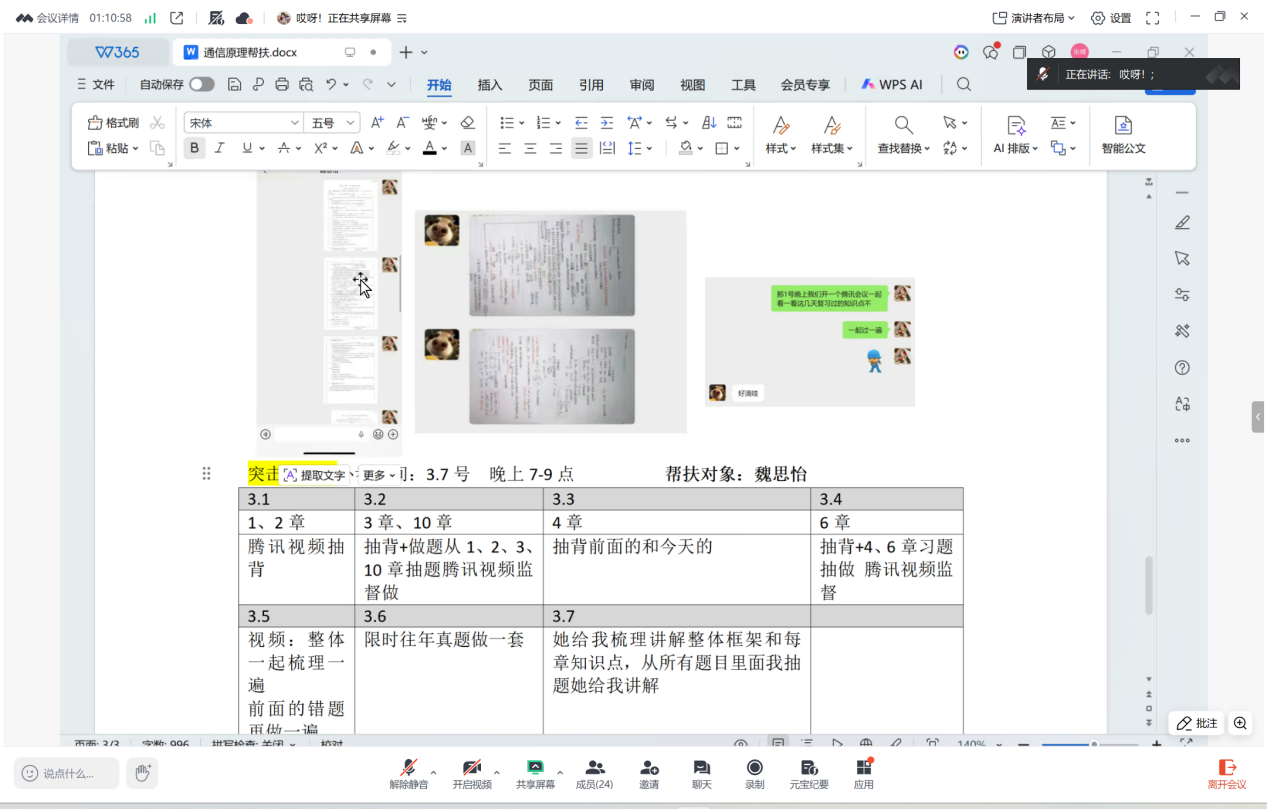Open the Review (审阅) ribbon tab
The image size is (1267, 809).
[642, 85]
